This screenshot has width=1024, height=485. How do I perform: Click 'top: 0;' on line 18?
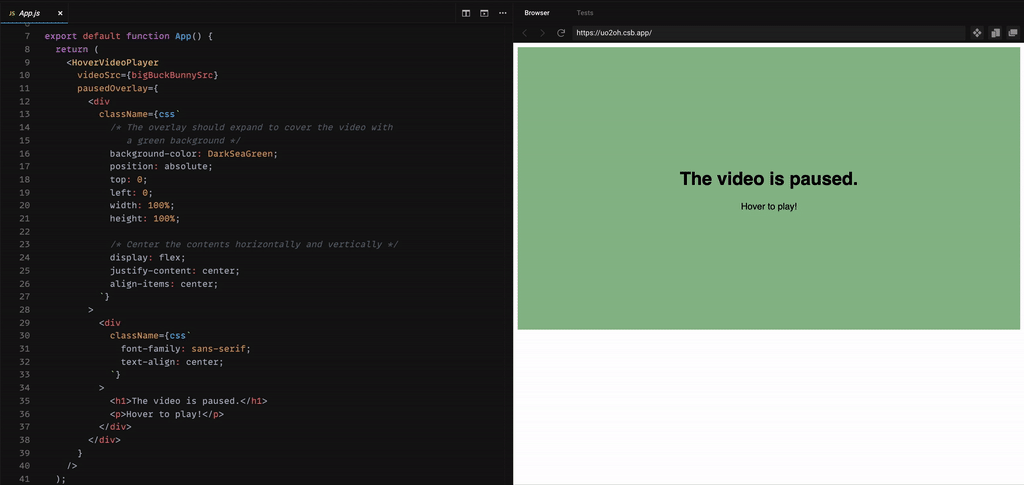tap(129, 180)
